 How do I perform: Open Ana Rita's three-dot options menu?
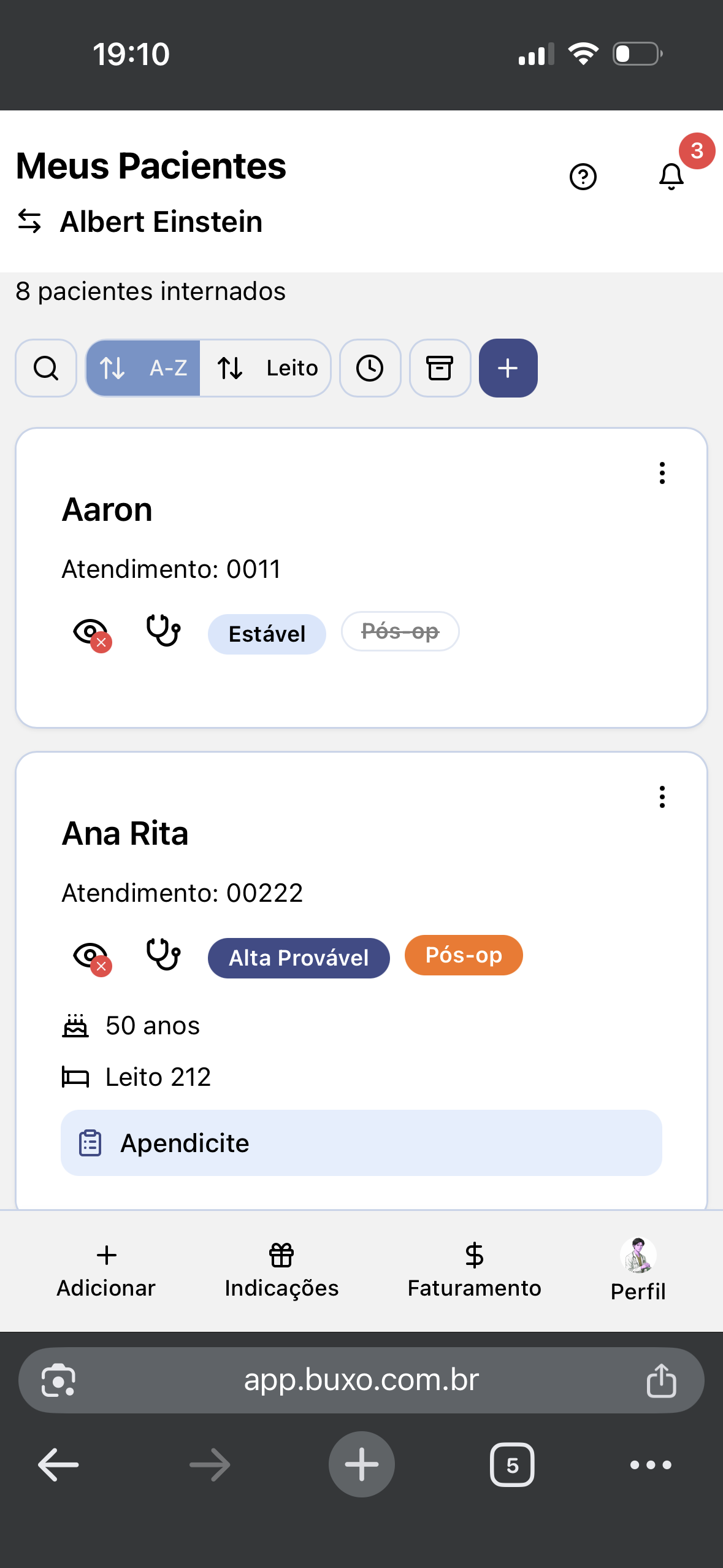point(662,797)
